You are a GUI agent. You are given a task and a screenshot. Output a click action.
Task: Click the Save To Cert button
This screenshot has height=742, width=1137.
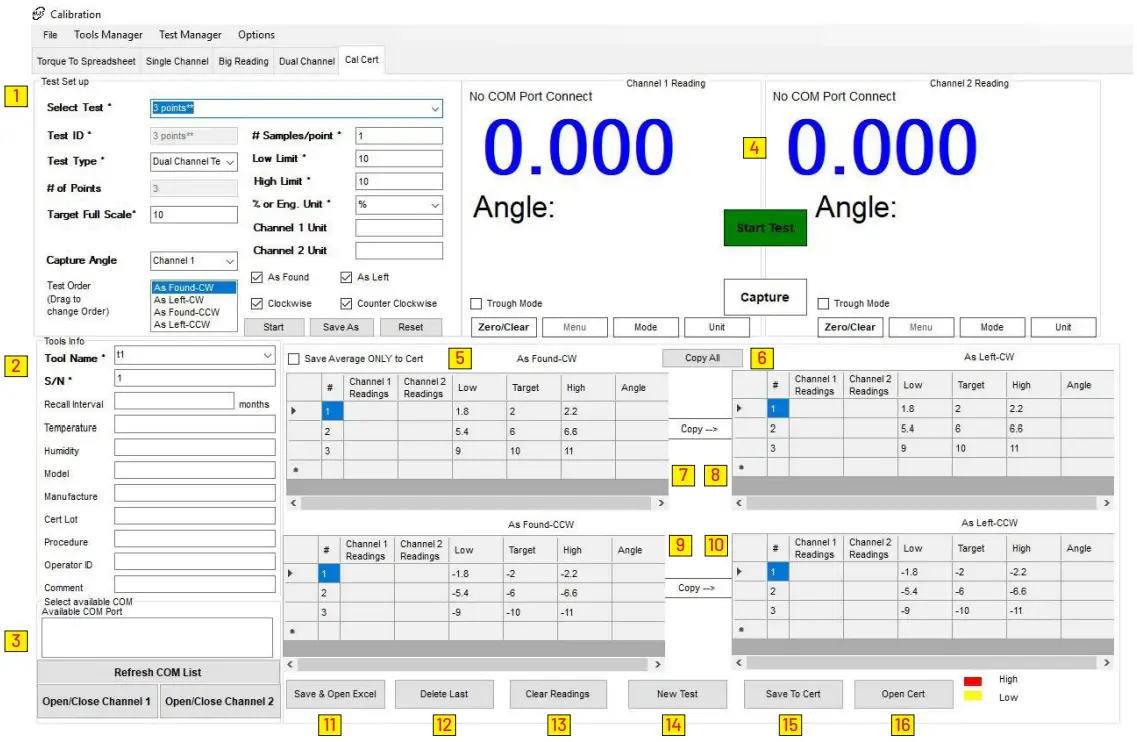coord(793,694)
